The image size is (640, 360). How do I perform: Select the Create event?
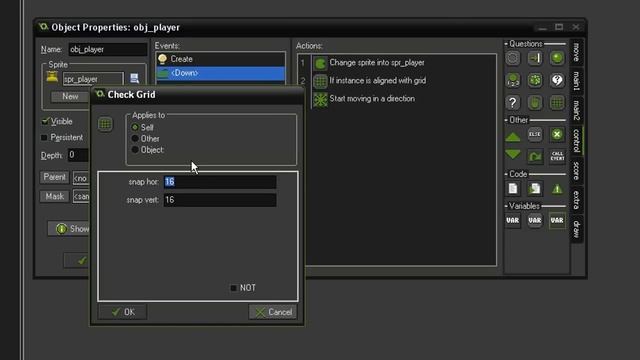click(x=220, y=59)
